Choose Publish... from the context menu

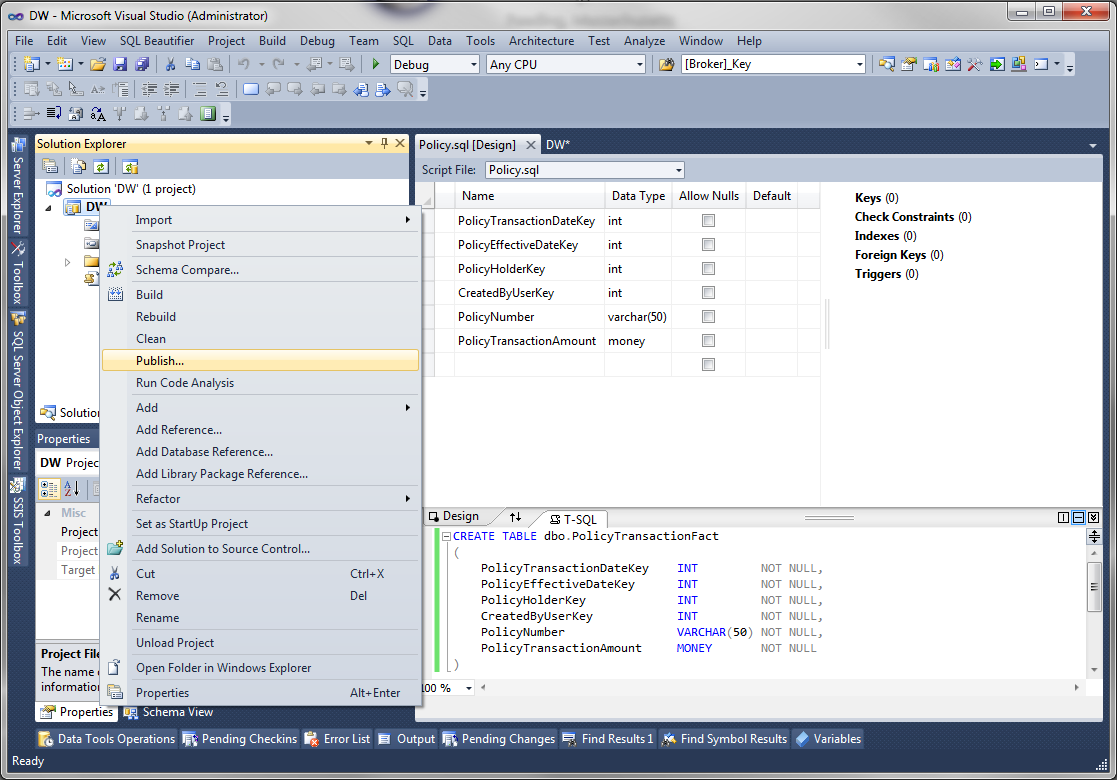pos(160,360)
